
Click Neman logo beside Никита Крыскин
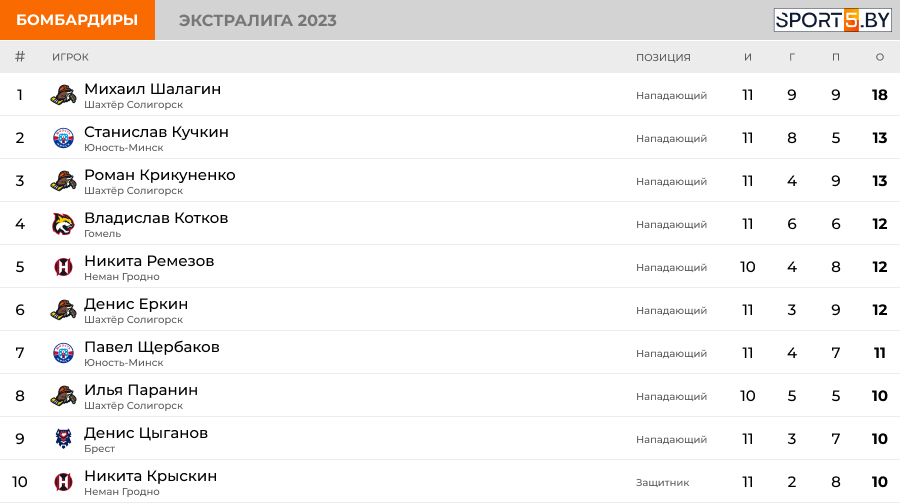(x=63, y=482)
